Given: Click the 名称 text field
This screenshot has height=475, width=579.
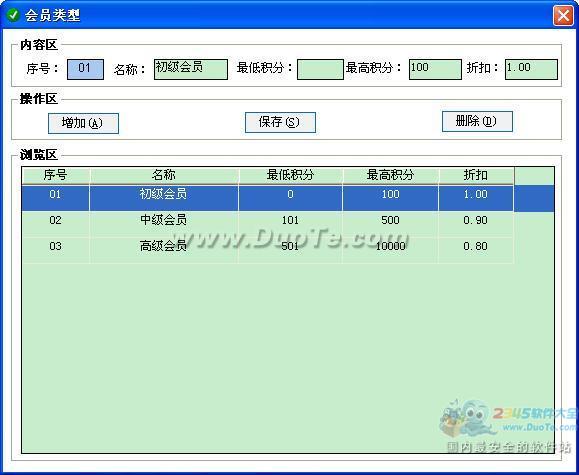Looking at the screenshot, I should pyautogui.click(x=191, y=69).
